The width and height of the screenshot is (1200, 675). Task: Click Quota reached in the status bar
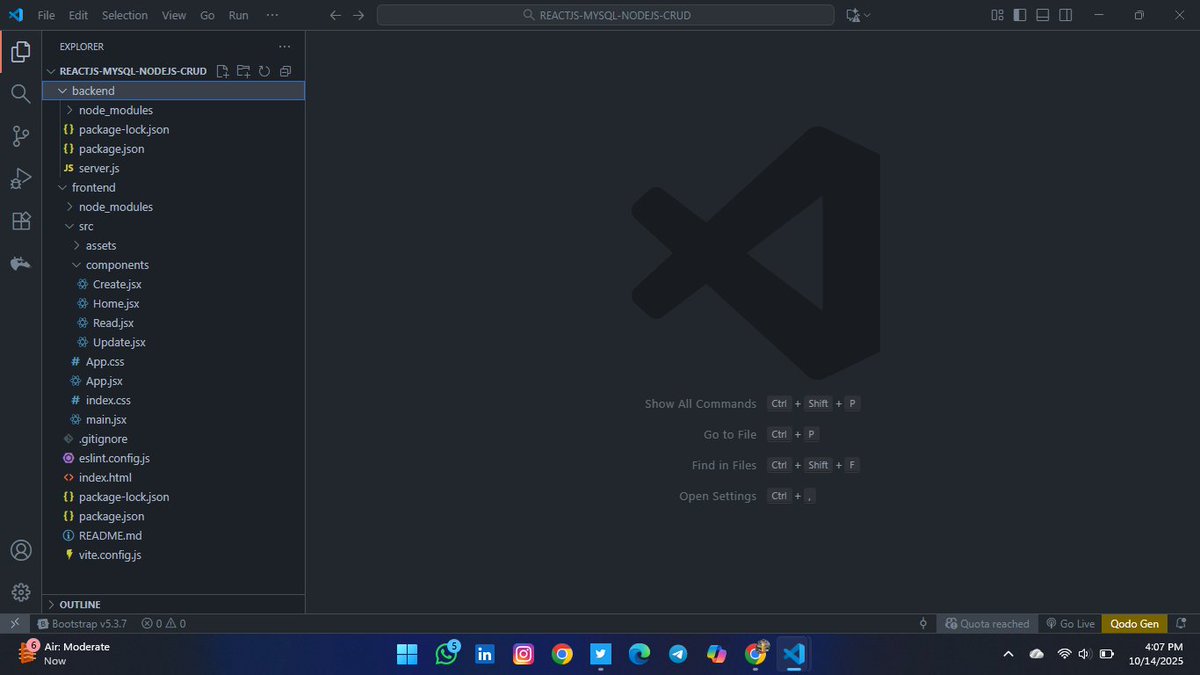(987, 623)
